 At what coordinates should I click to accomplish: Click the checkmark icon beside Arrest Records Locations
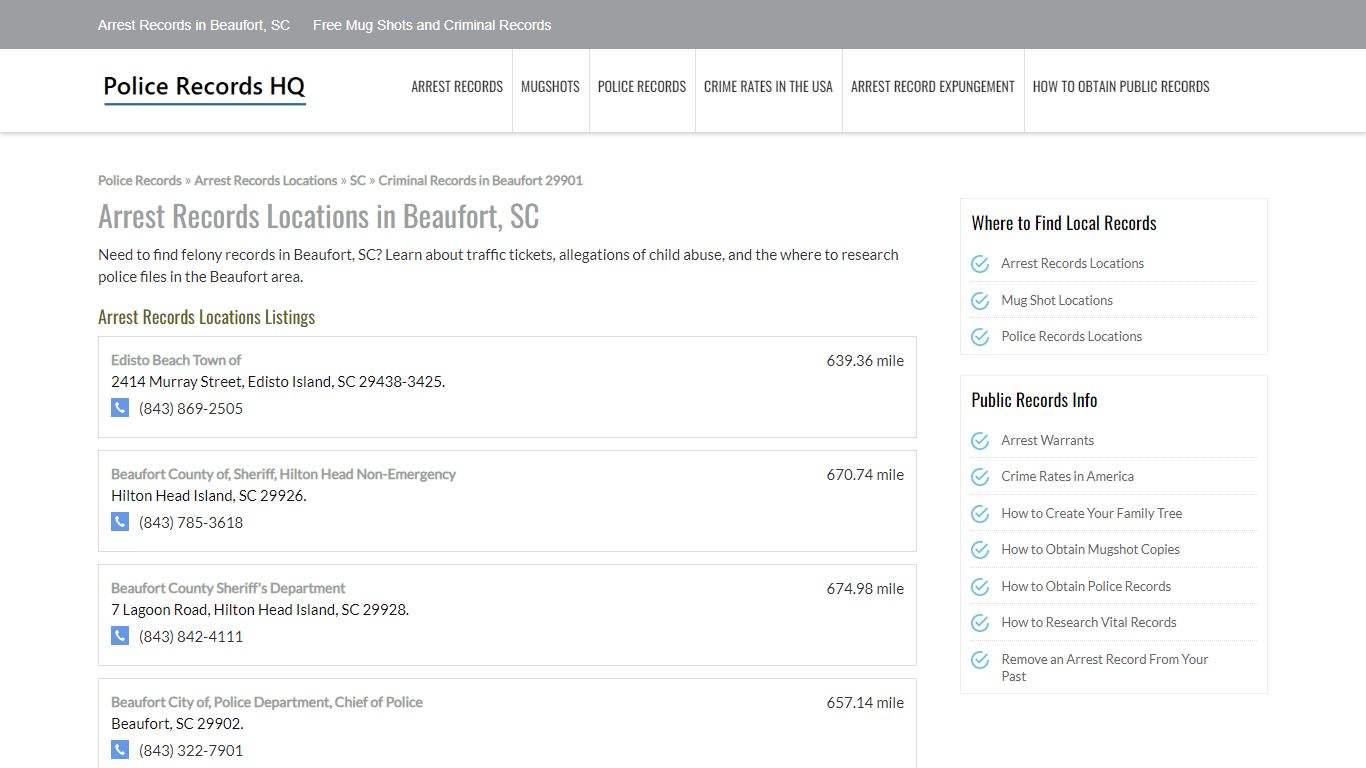pyautogui.click(x=980, y=264)
